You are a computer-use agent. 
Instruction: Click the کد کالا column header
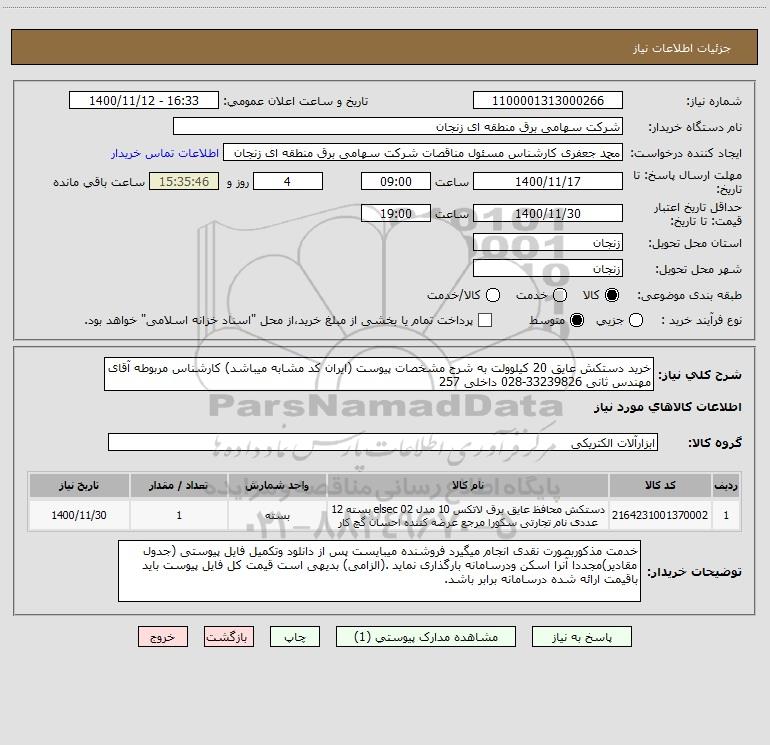point(660,485)
